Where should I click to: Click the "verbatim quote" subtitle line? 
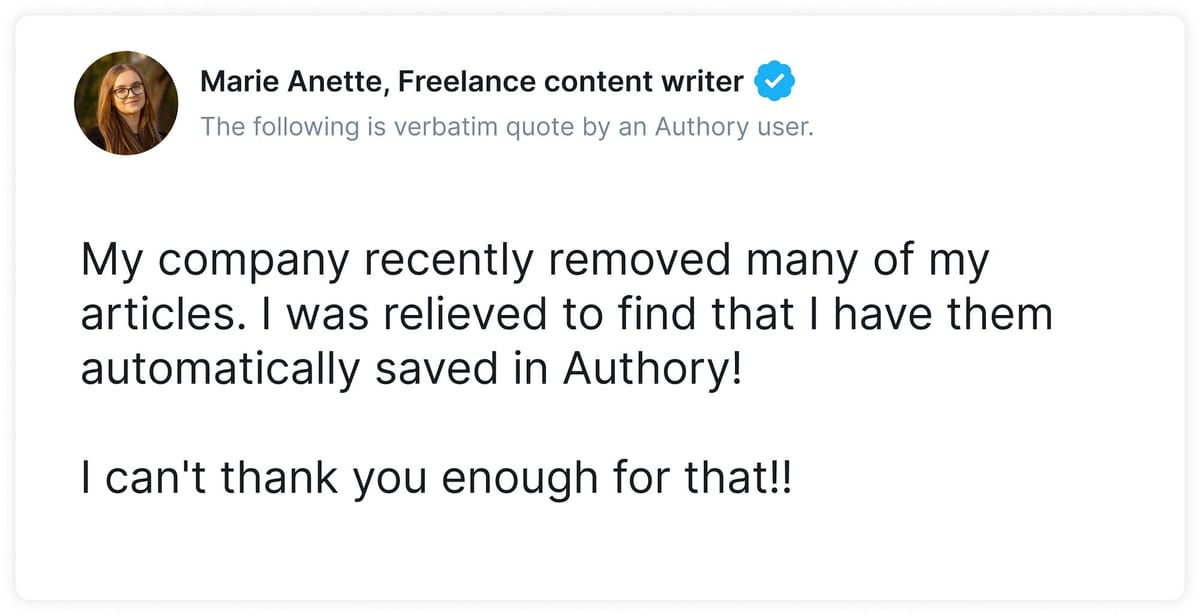pos(506,127)
